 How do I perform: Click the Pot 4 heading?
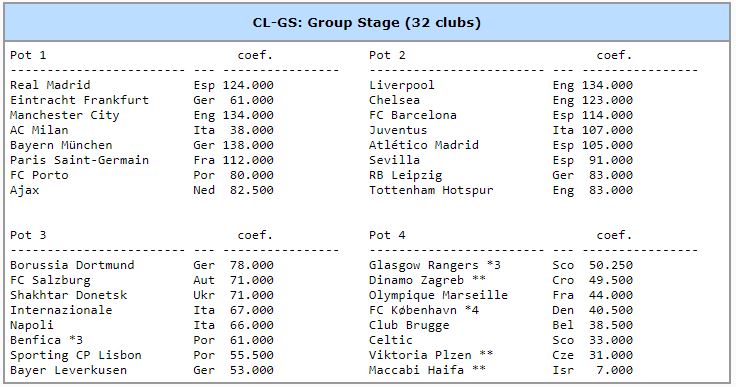point(387,235)
